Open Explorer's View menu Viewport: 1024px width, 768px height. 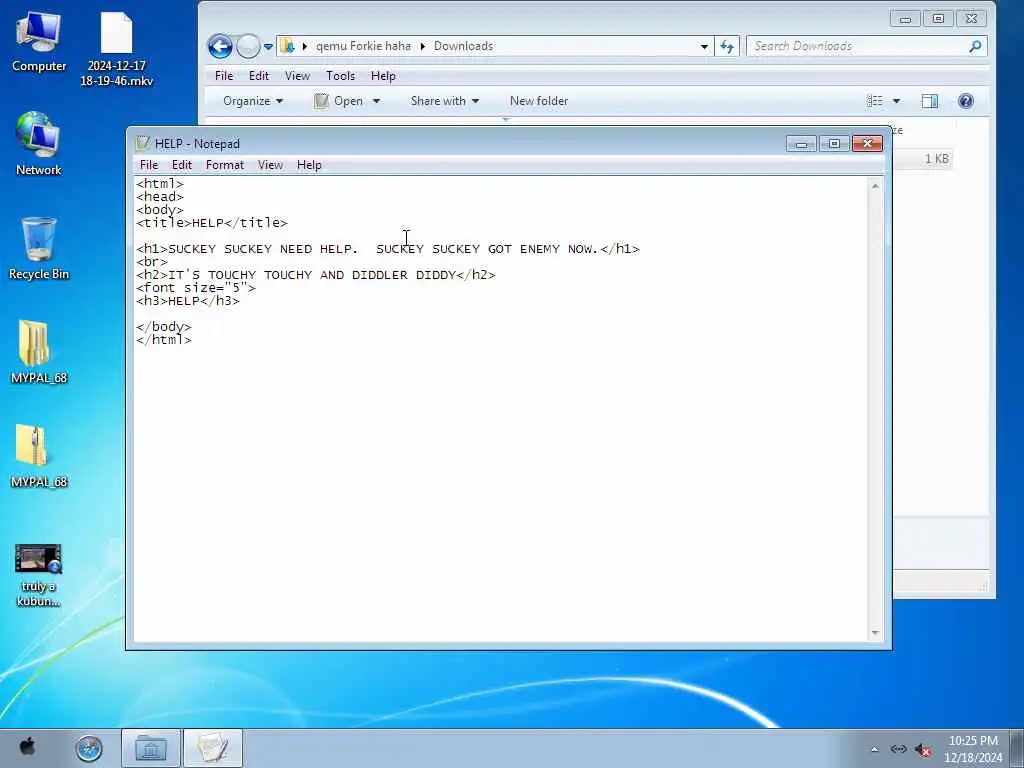(297, 76)
